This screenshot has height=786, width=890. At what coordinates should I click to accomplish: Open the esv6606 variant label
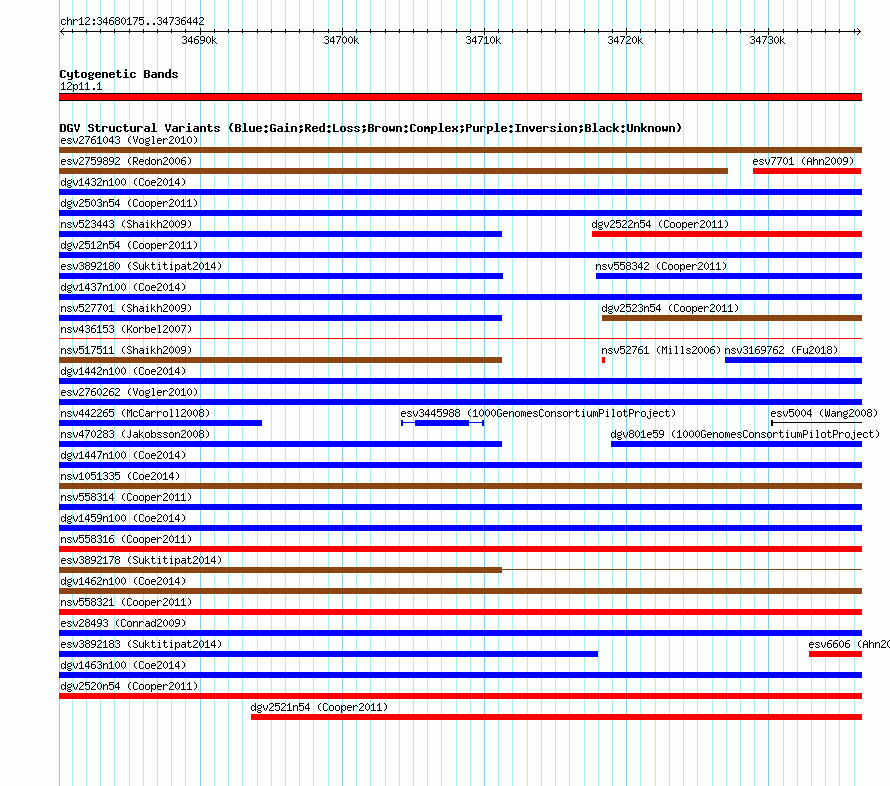(x=849, y=644)
